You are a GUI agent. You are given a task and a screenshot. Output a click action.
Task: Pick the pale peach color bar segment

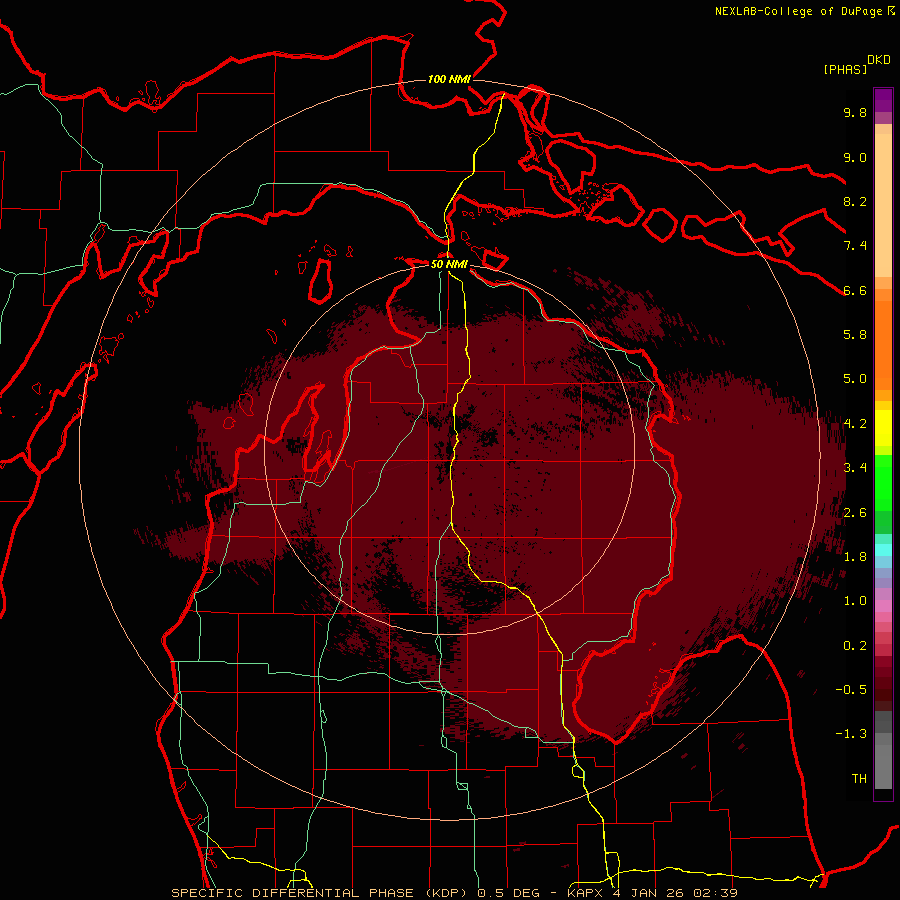click(x=883, y=205)
